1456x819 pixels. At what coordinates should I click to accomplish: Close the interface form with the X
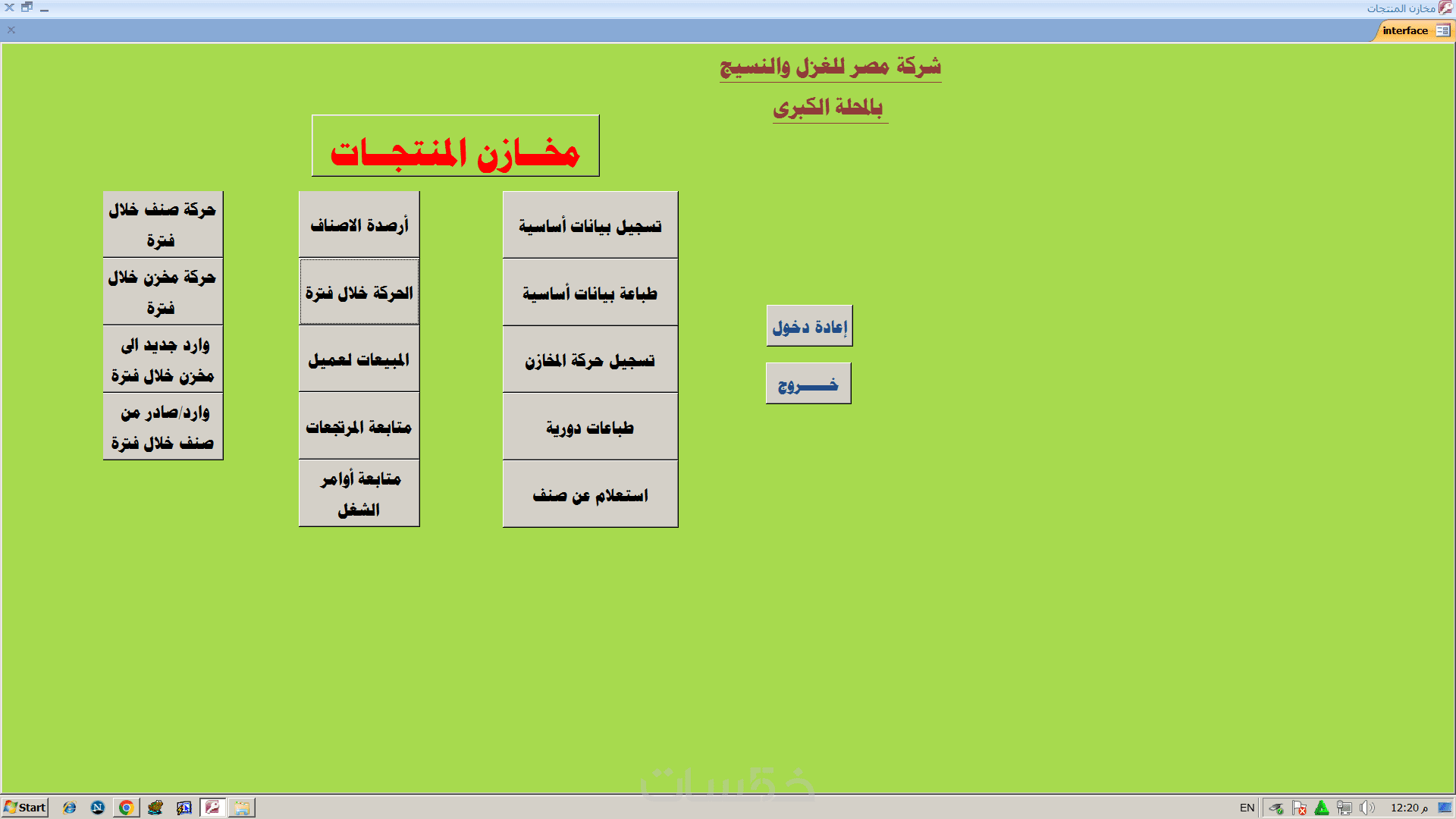[x=11, y=30]
